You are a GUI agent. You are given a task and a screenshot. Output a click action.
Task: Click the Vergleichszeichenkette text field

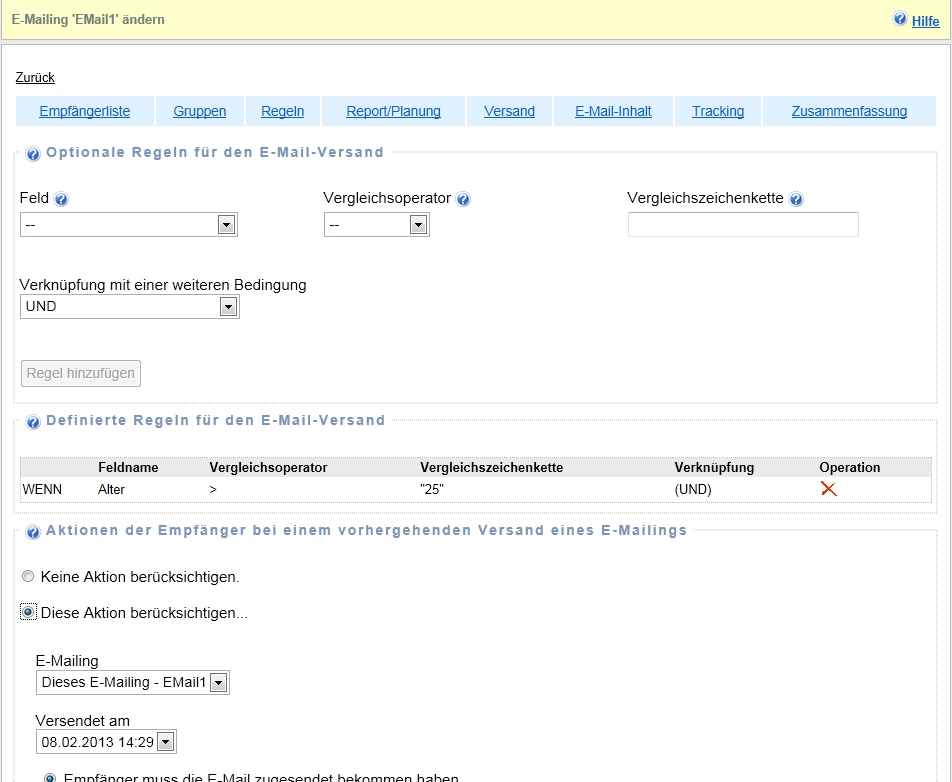742,225
